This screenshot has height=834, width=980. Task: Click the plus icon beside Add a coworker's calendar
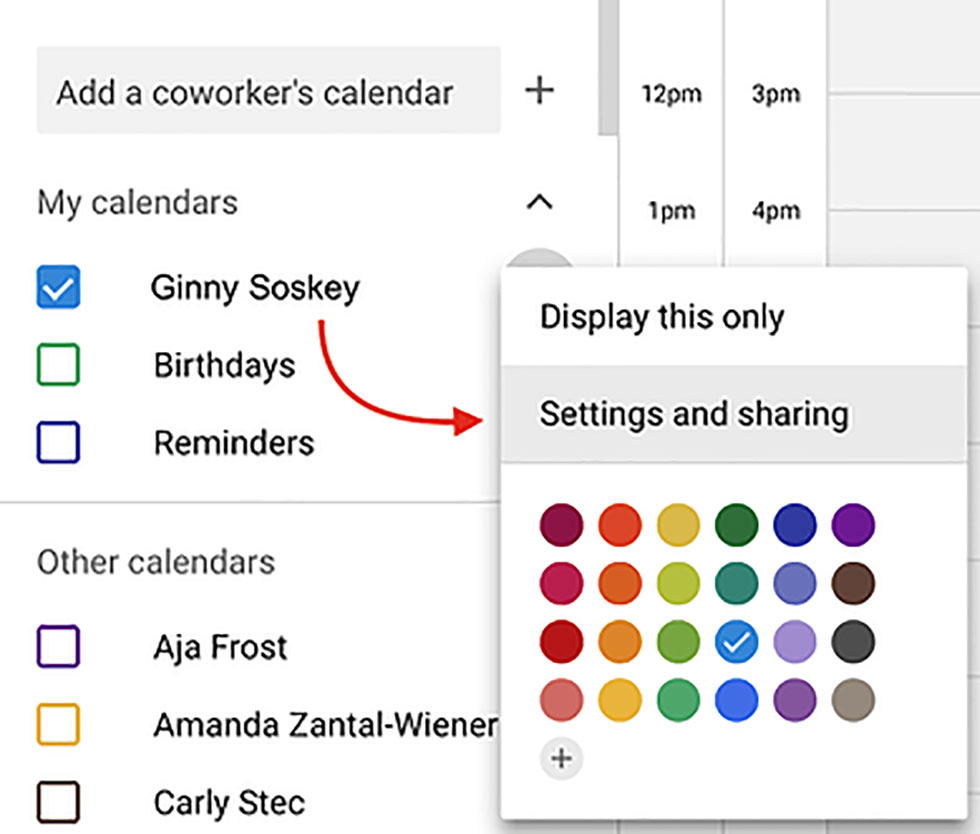pyautogui.click(x=540, y=91)
